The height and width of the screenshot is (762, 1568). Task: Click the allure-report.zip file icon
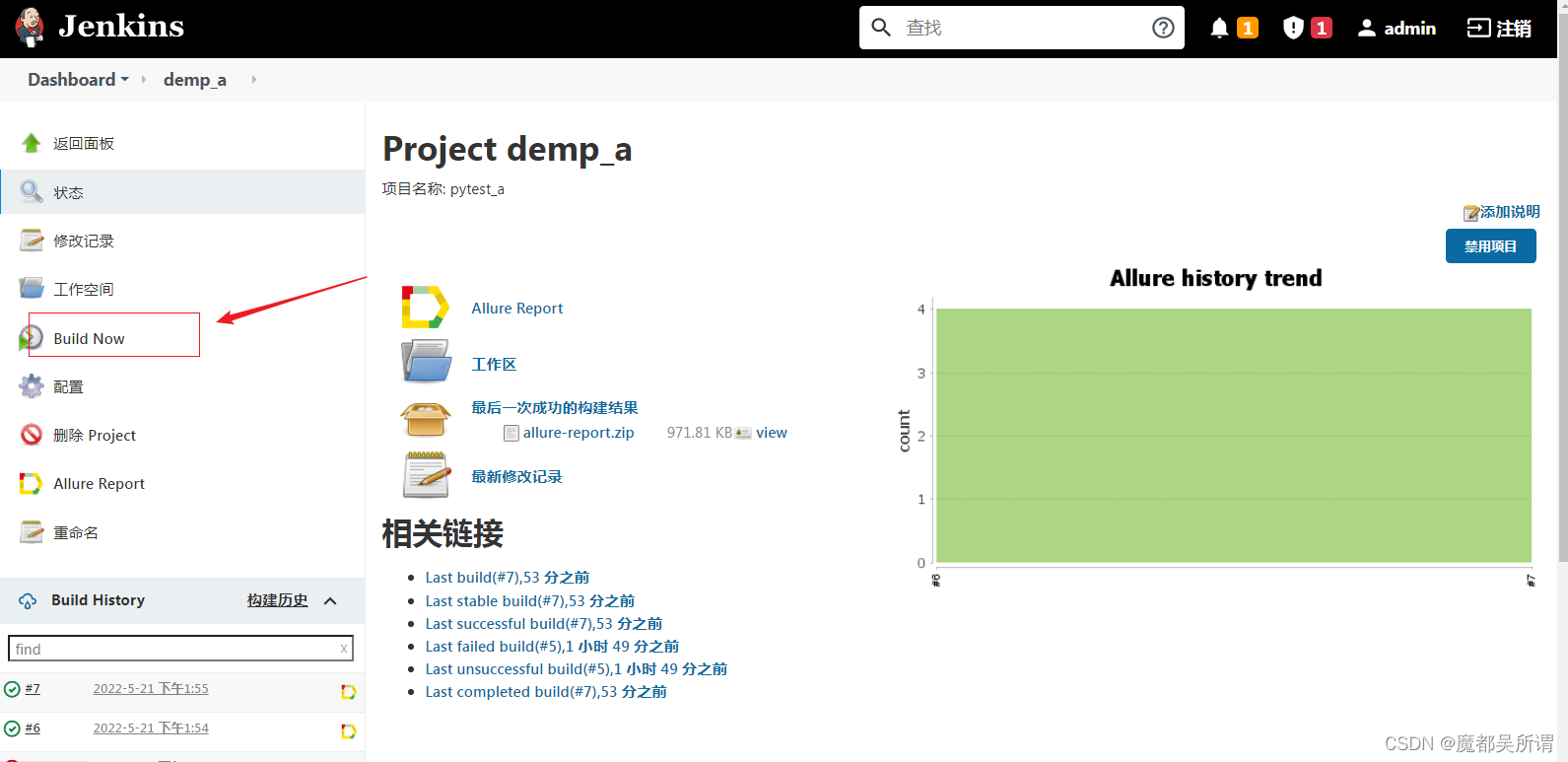(511, 433)
